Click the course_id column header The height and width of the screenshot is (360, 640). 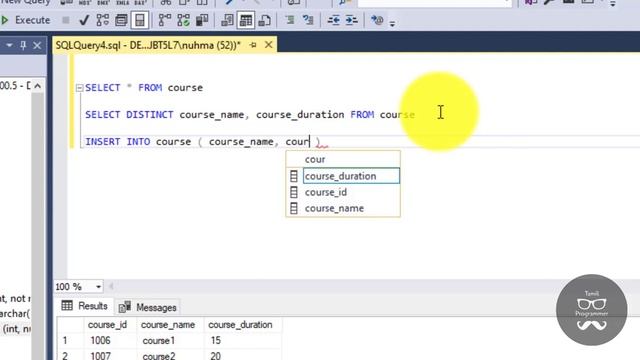point(107,325)
